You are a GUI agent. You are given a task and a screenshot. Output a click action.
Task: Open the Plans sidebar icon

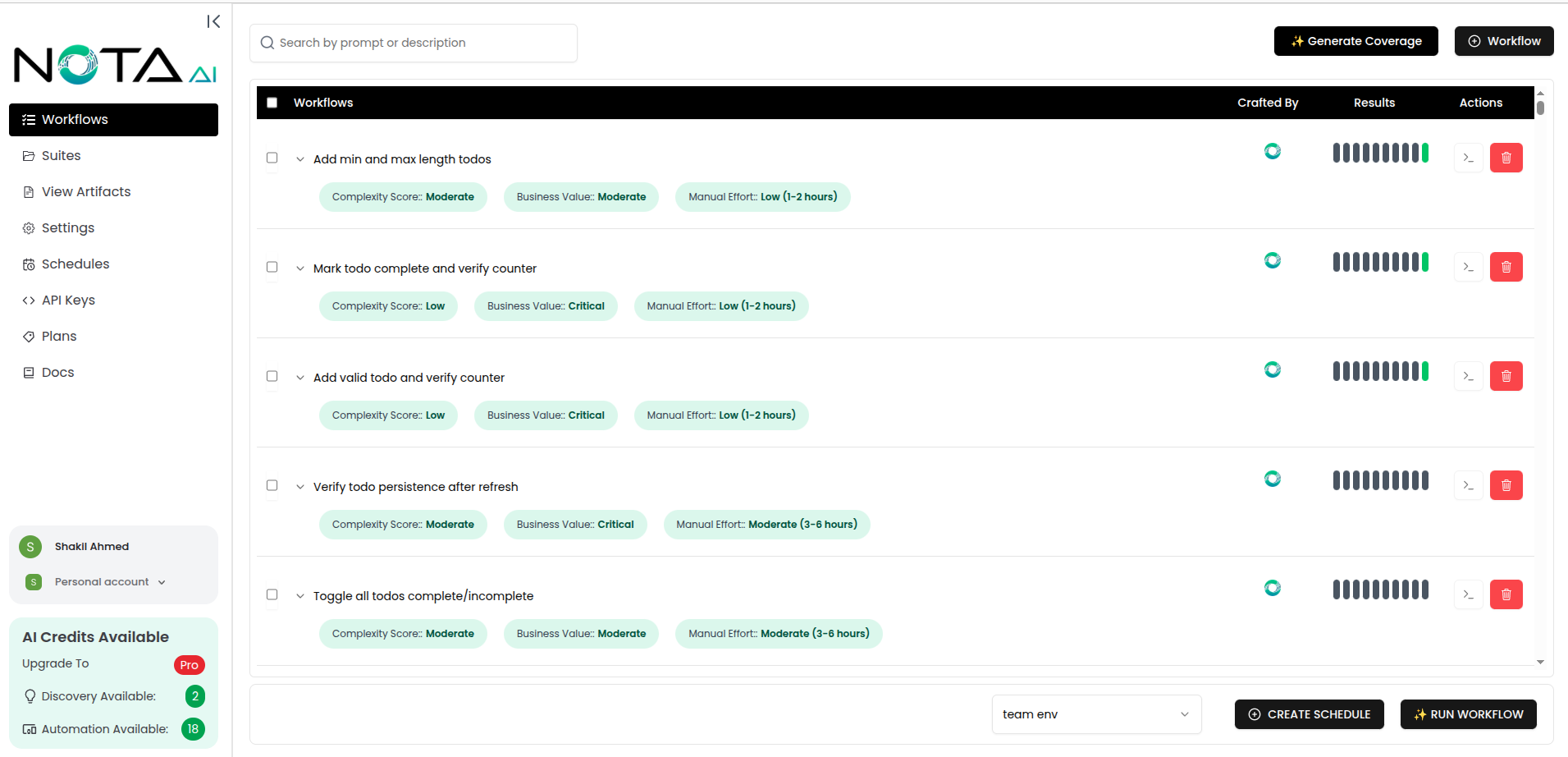click(x=29, y=336)
